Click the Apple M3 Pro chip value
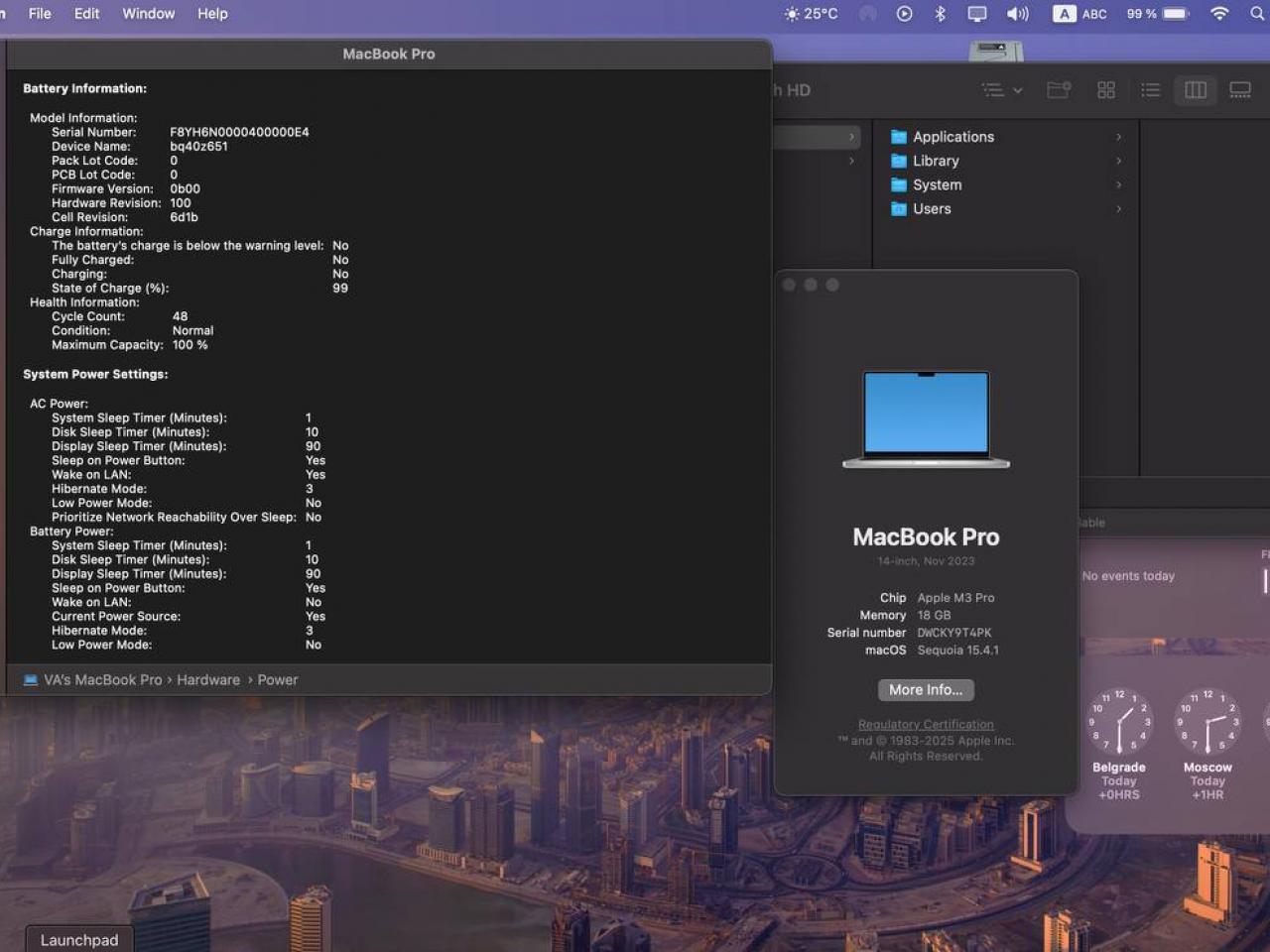Screen dimensions: 1270x952 tap(955, 598)
